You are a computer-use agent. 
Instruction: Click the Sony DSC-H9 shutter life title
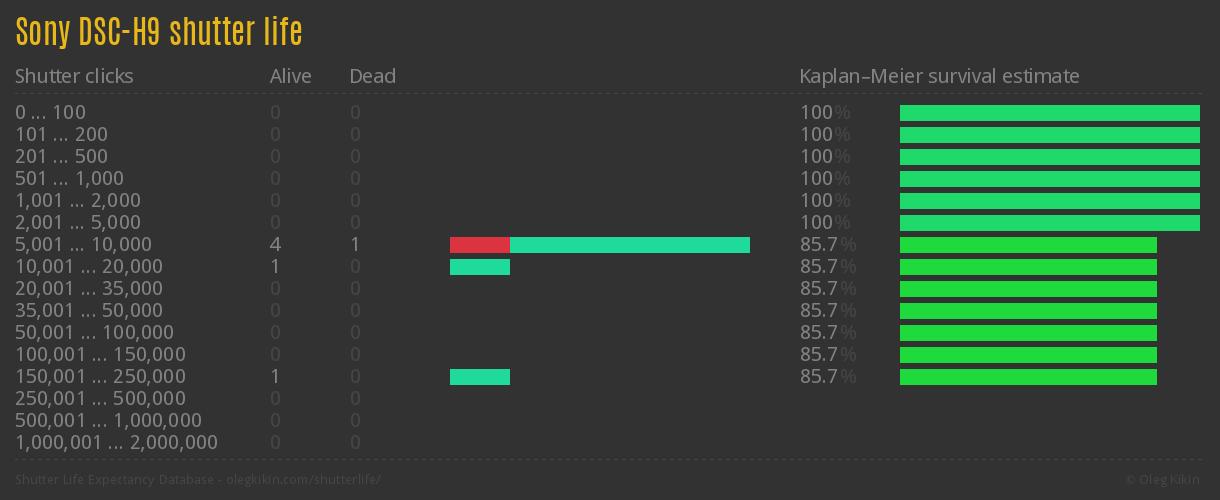(x=158, y=32)
